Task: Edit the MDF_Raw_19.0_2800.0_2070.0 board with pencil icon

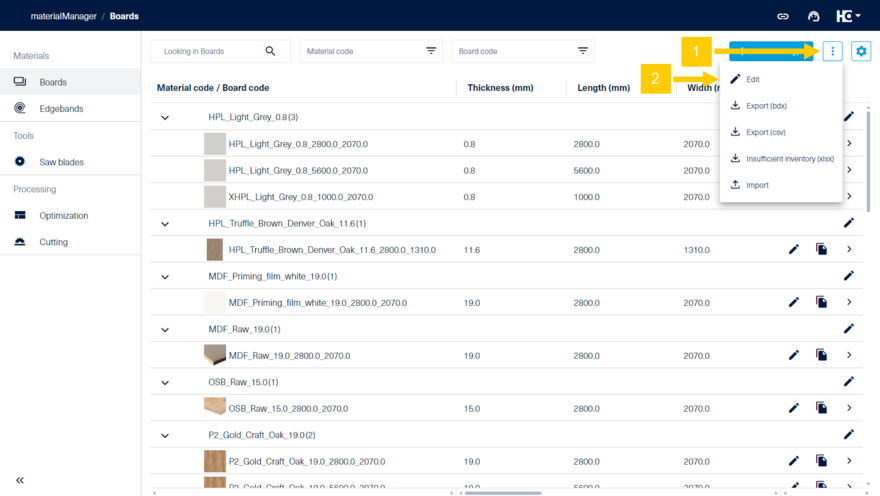Action: 794,355
